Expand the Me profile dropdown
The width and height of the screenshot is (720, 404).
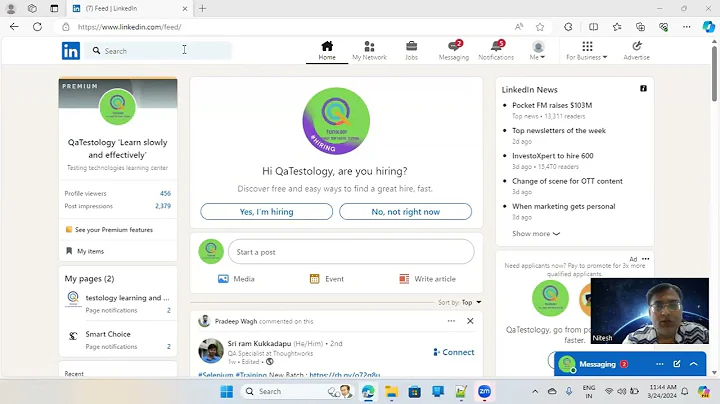[538, 50]
